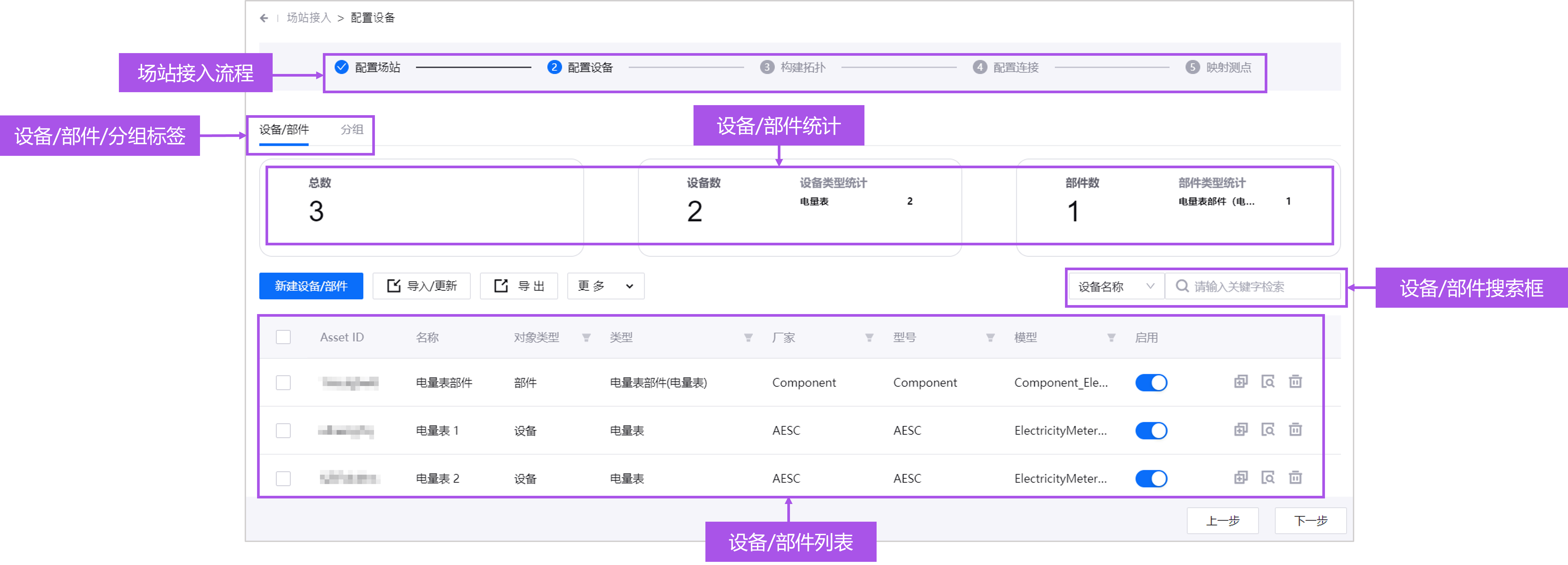This screenshot has height=565, width=1568.
Task: Click the 电量表部件(电量表) type cell
Action: pyautogui.click(x=658, y=382)
